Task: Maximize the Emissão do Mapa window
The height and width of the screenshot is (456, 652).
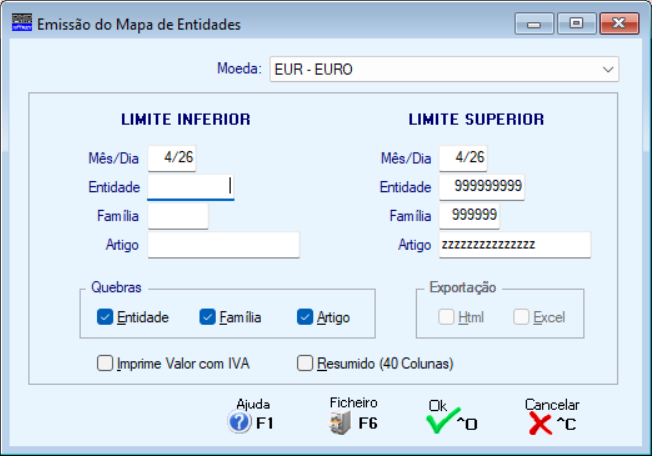Action: pos(576,23)
